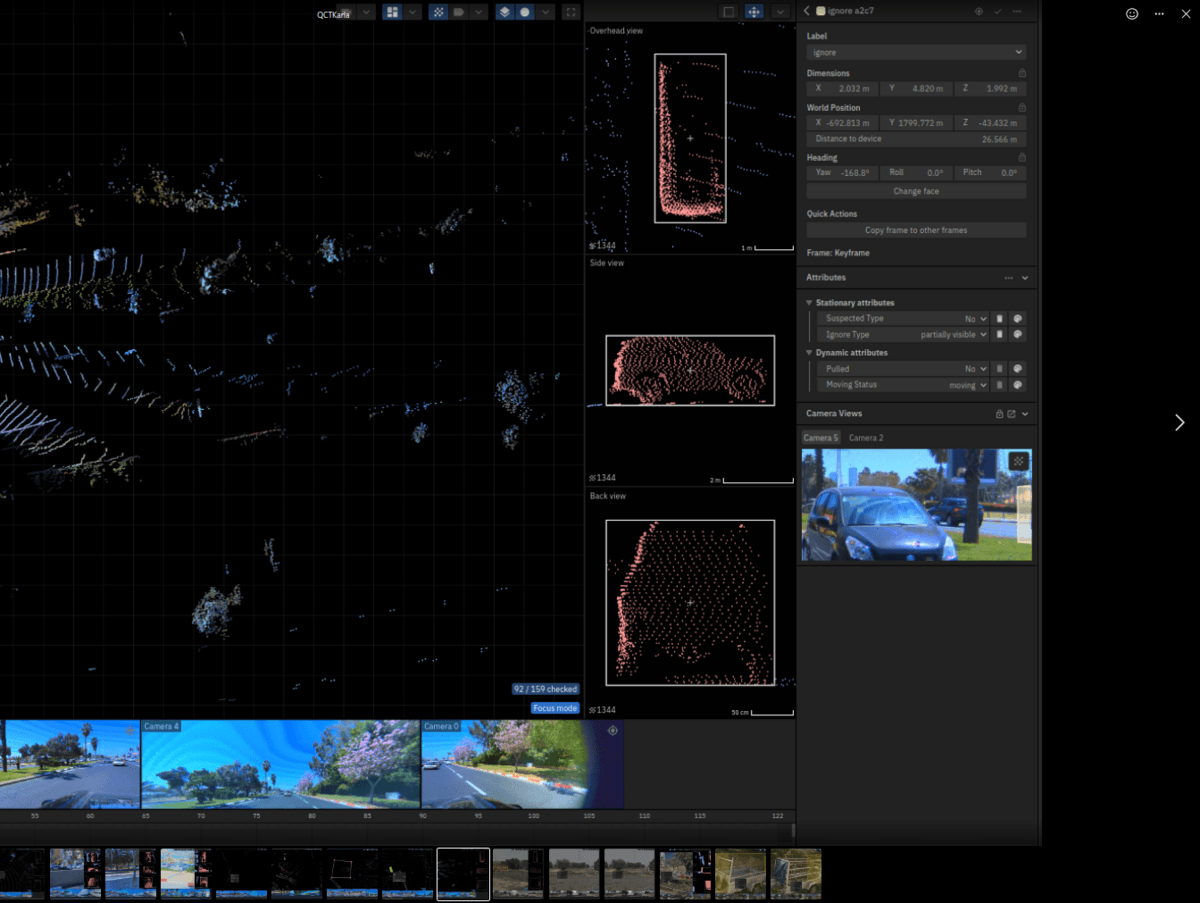
Task: Toggle the point cloud dots display icon
Action: click(438, 12)
